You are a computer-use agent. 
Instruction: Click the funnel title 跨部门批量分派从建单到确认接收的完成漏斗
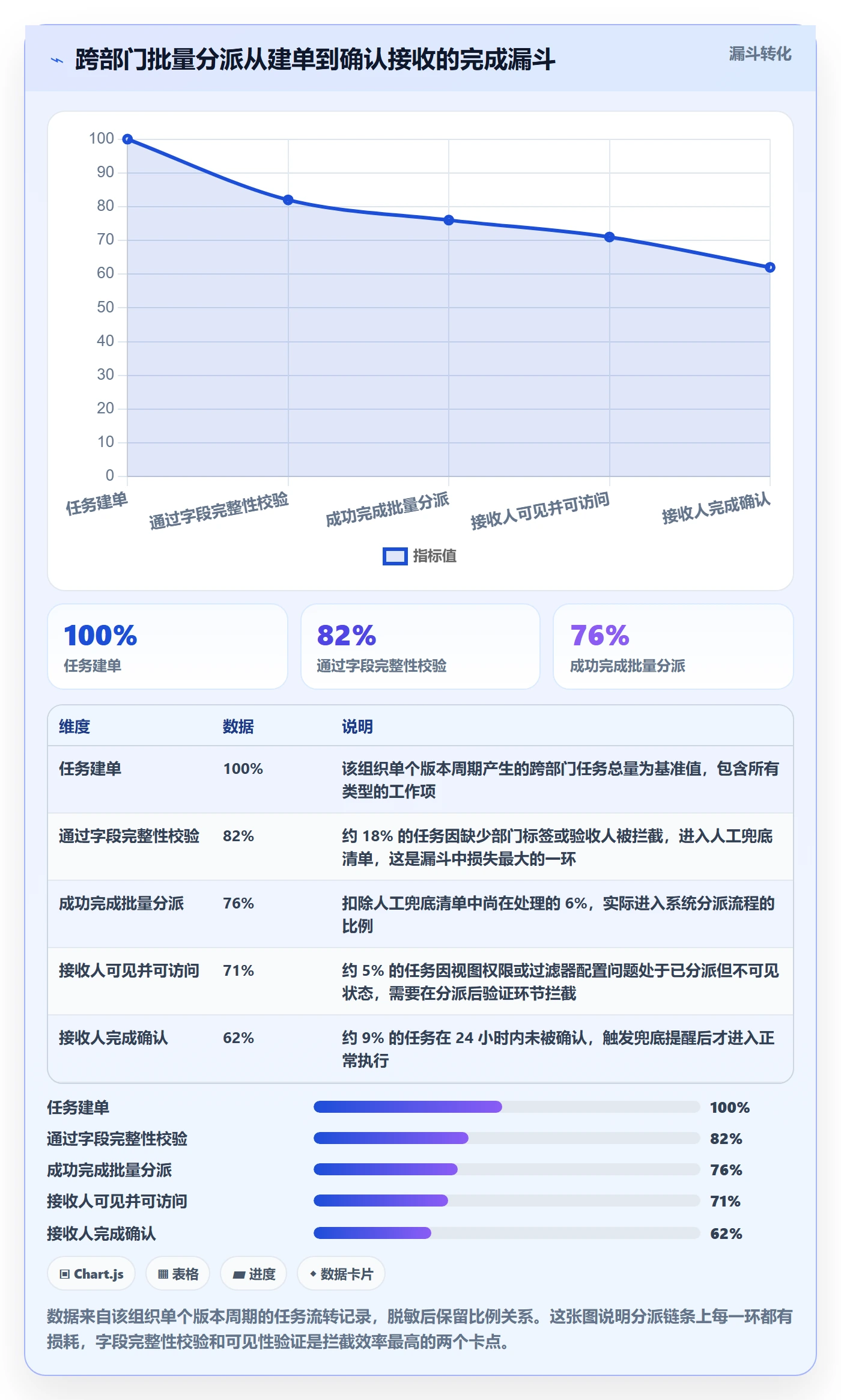tap(315, 59)
